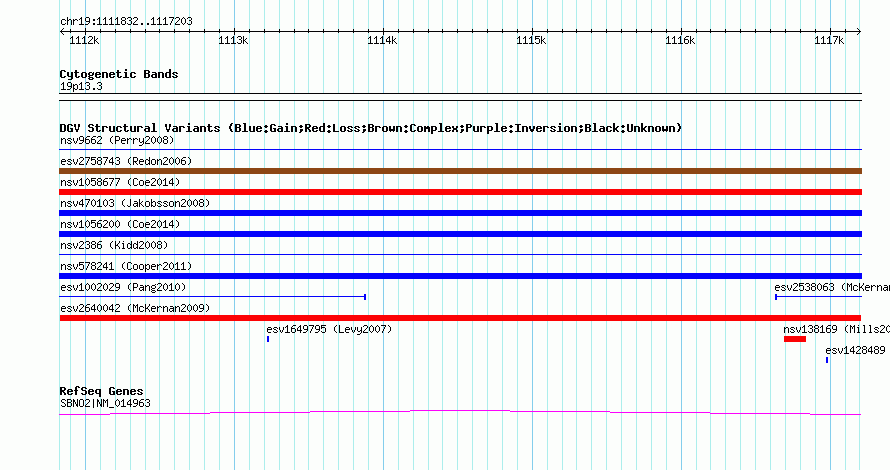
Task: Select the red nsv1058677 loss bar
Action: pos(460,192)
